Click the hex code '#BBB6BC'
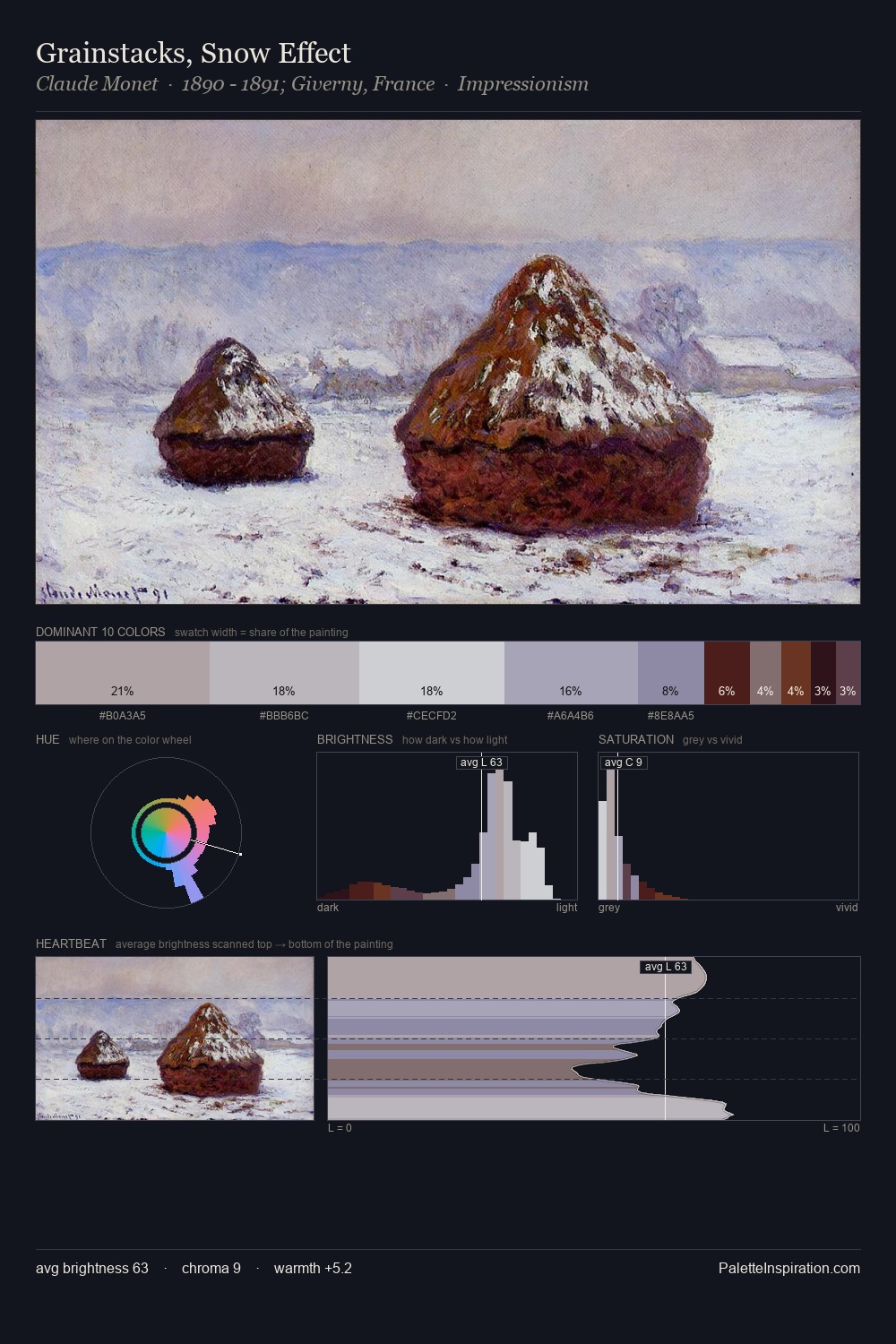The image size is (896, 1344). tap(284, 716)
